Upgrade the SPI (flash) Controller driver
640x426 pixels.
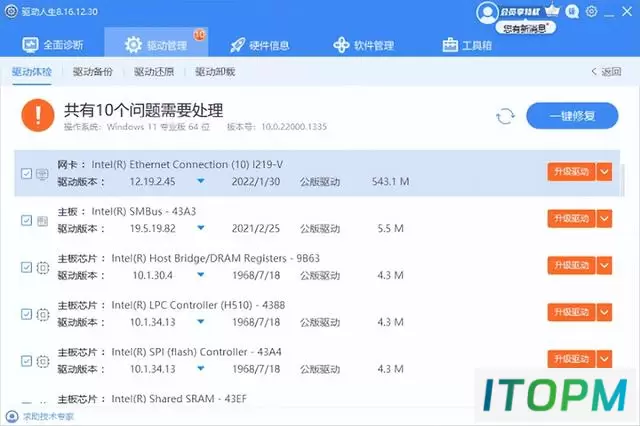pos(571,359)
